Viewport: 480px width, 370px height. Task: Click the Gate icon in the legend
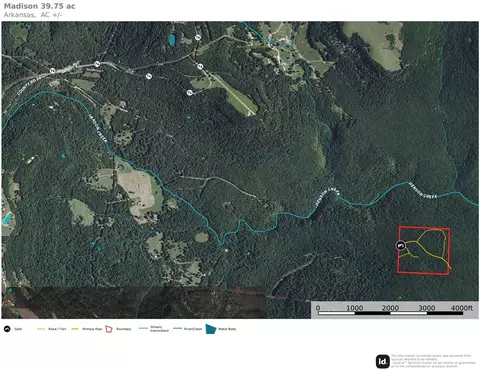point(7,329)
